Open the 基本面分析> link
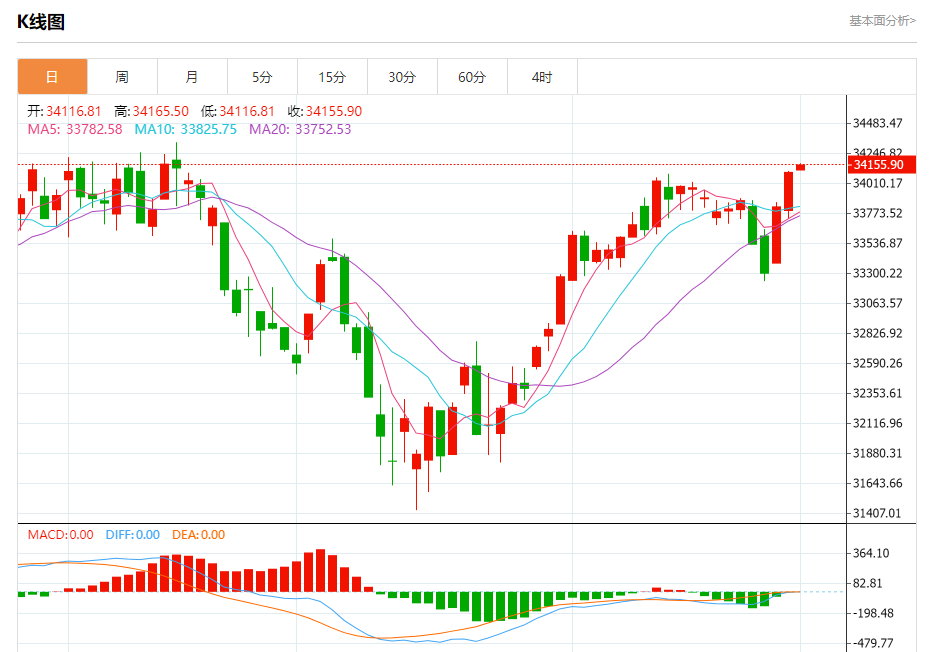The image size is (931, 652). [x=882, y=21]
